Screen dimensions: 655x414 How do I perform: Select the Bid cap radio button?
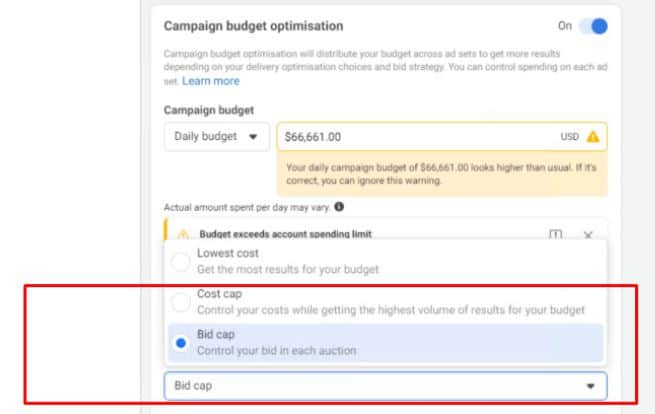181,342
